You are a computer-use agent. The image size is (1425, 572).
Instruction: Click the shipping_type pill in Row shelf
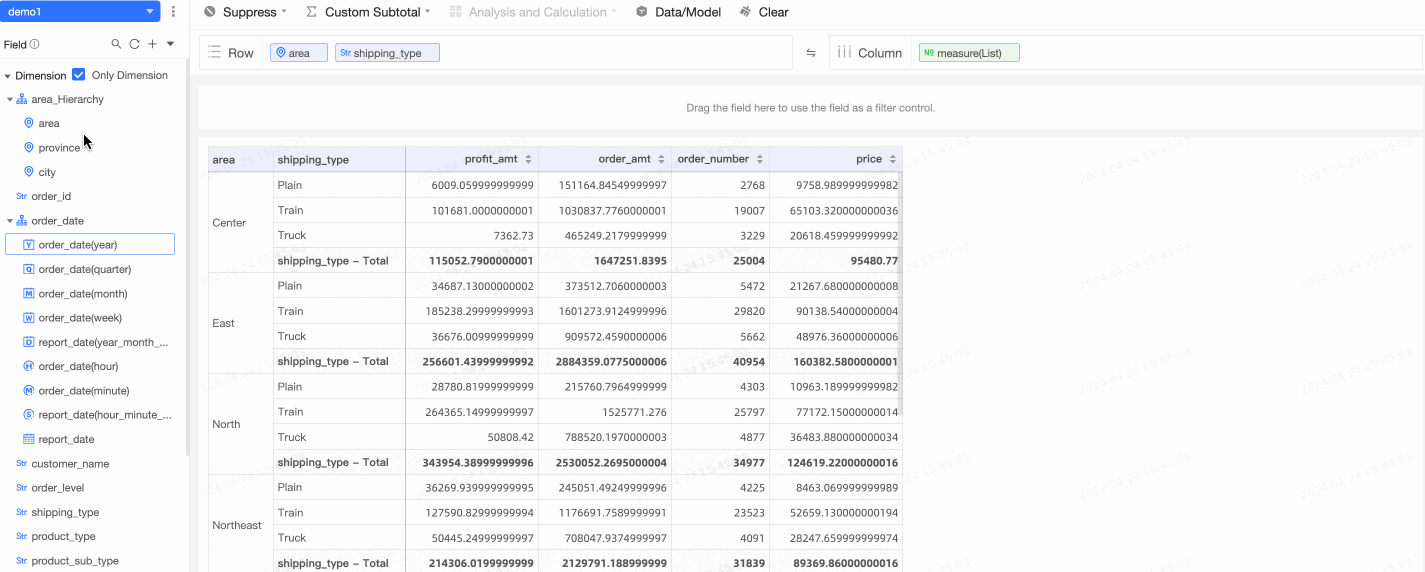(x=387, y=53)
